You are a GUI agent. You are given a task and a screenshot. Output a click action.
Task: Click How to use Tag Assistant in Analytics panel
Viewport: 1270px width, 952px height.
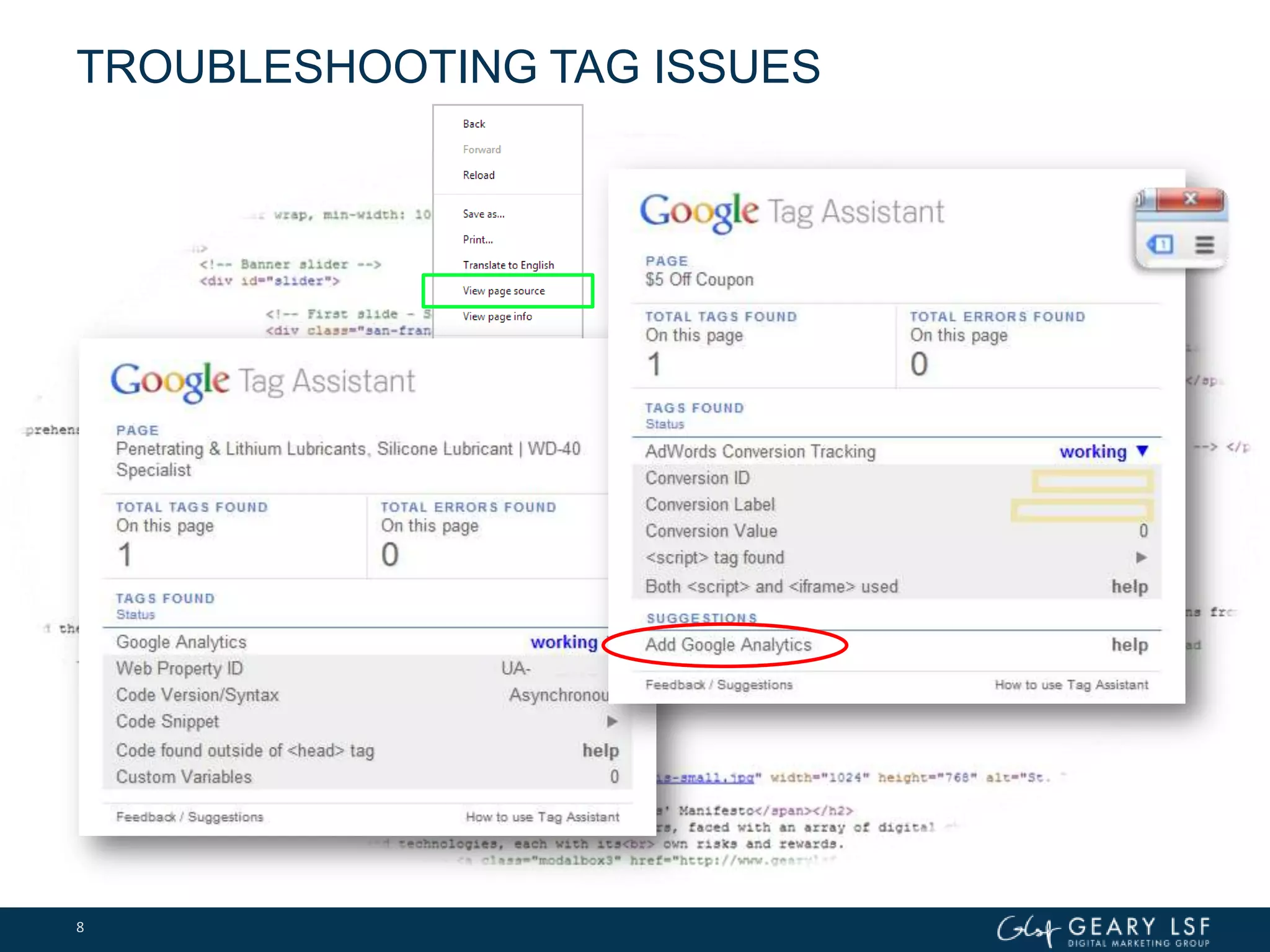point(543,817)
